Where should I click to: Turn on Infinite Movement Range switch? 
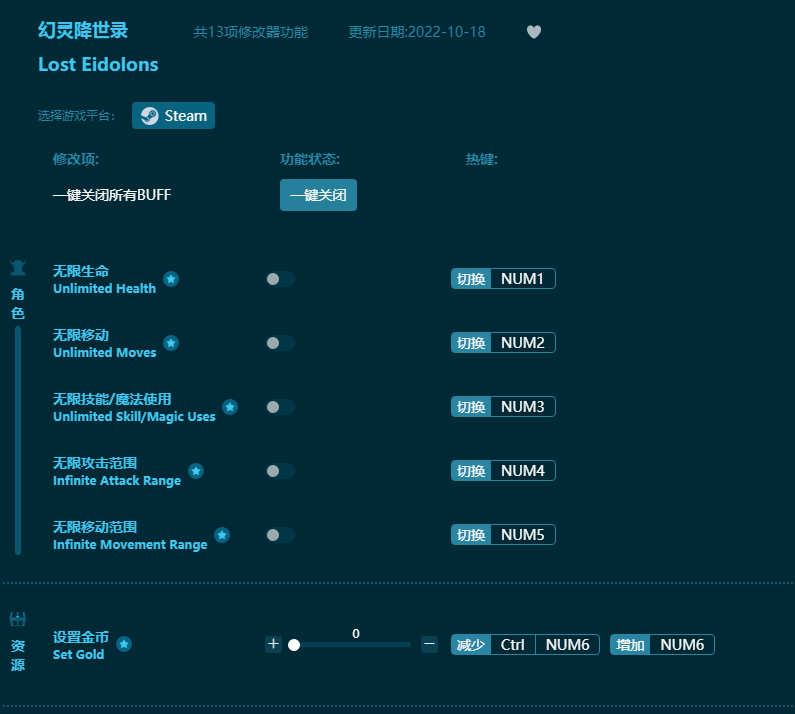coord(280,535)
